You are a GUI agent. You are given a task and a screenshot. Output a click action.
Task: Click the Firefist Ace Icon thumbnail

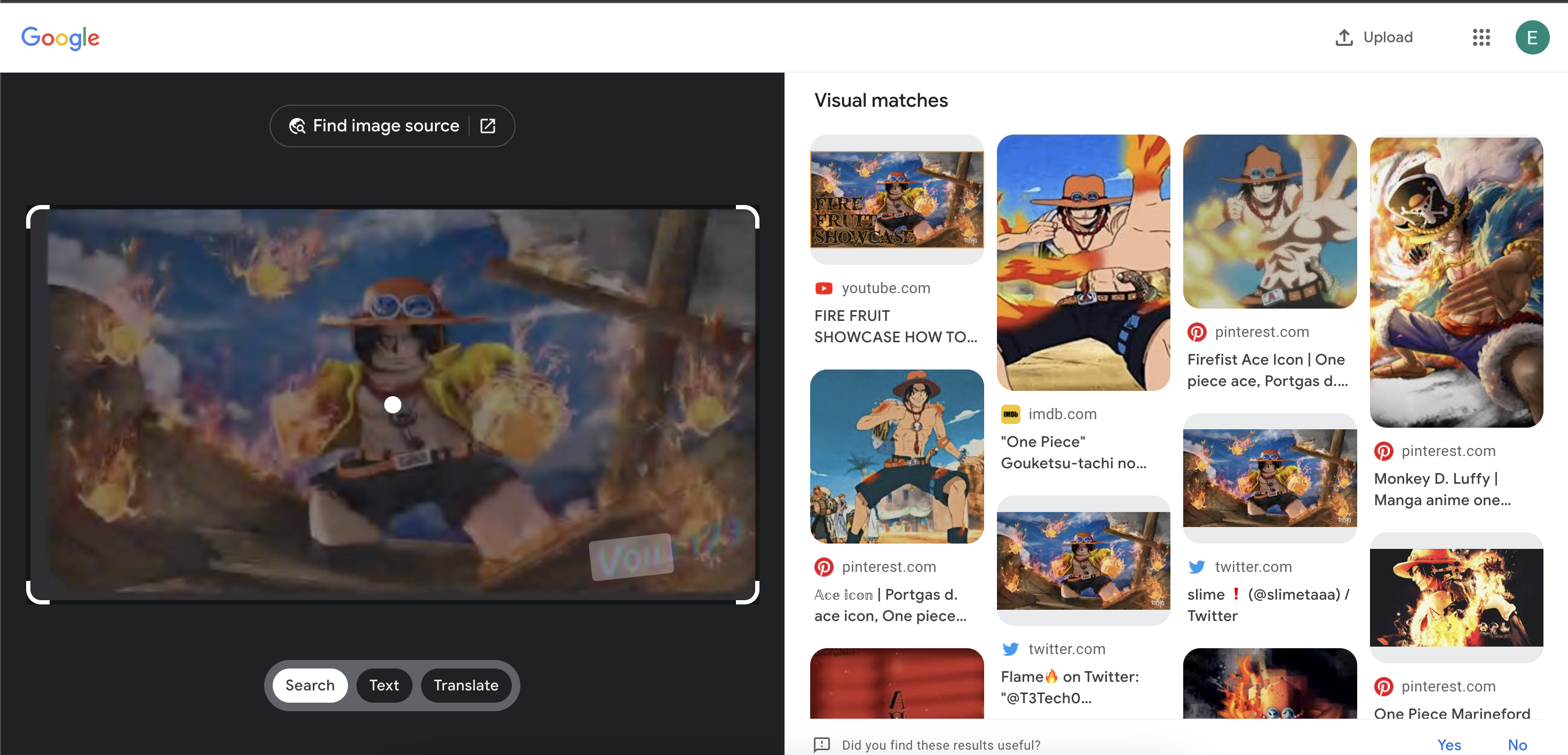point(1270,222)
